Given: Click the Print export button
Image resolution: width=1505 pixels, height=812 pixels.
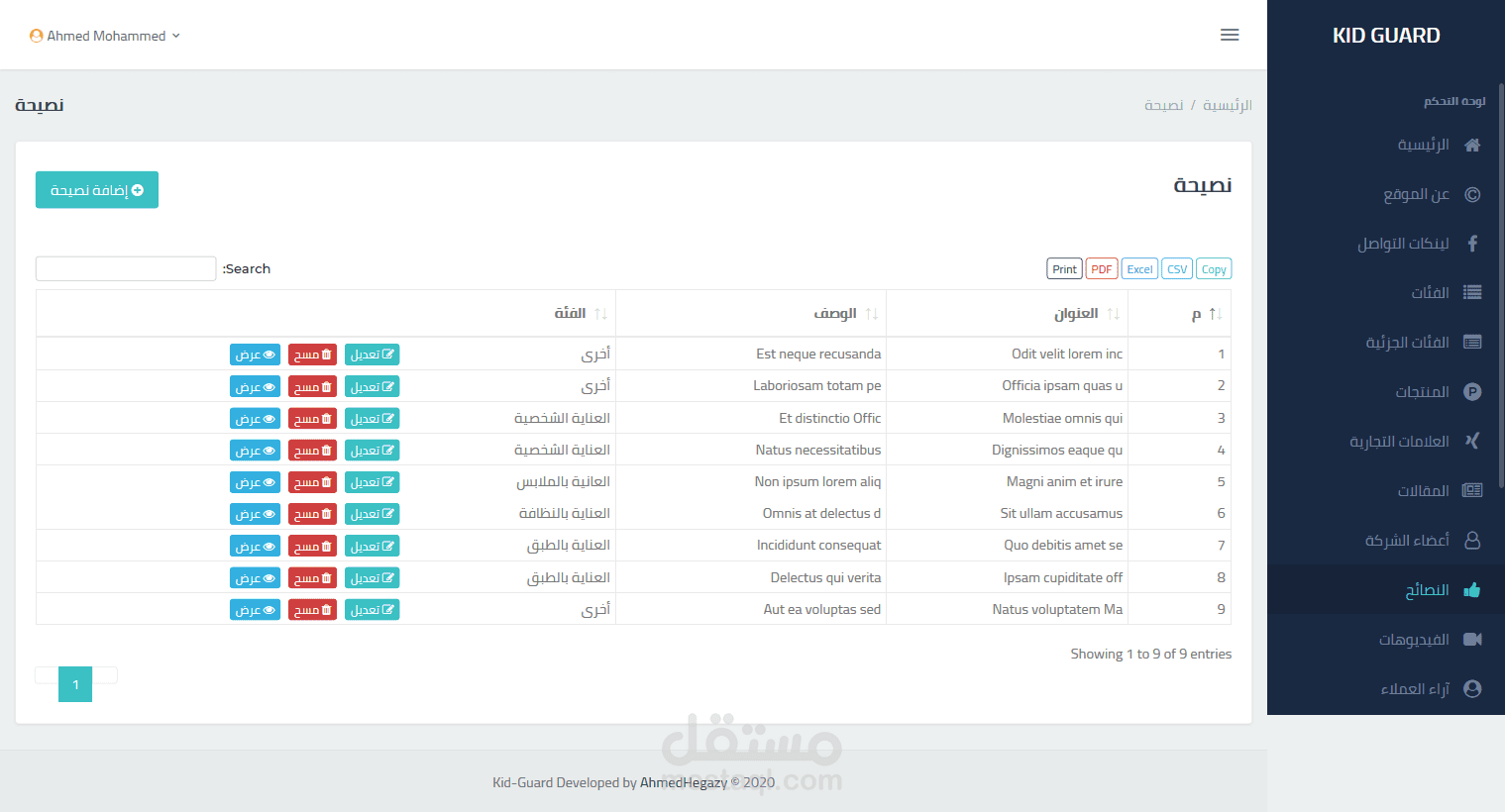Looking at the screenshot, I should 1064,269.
